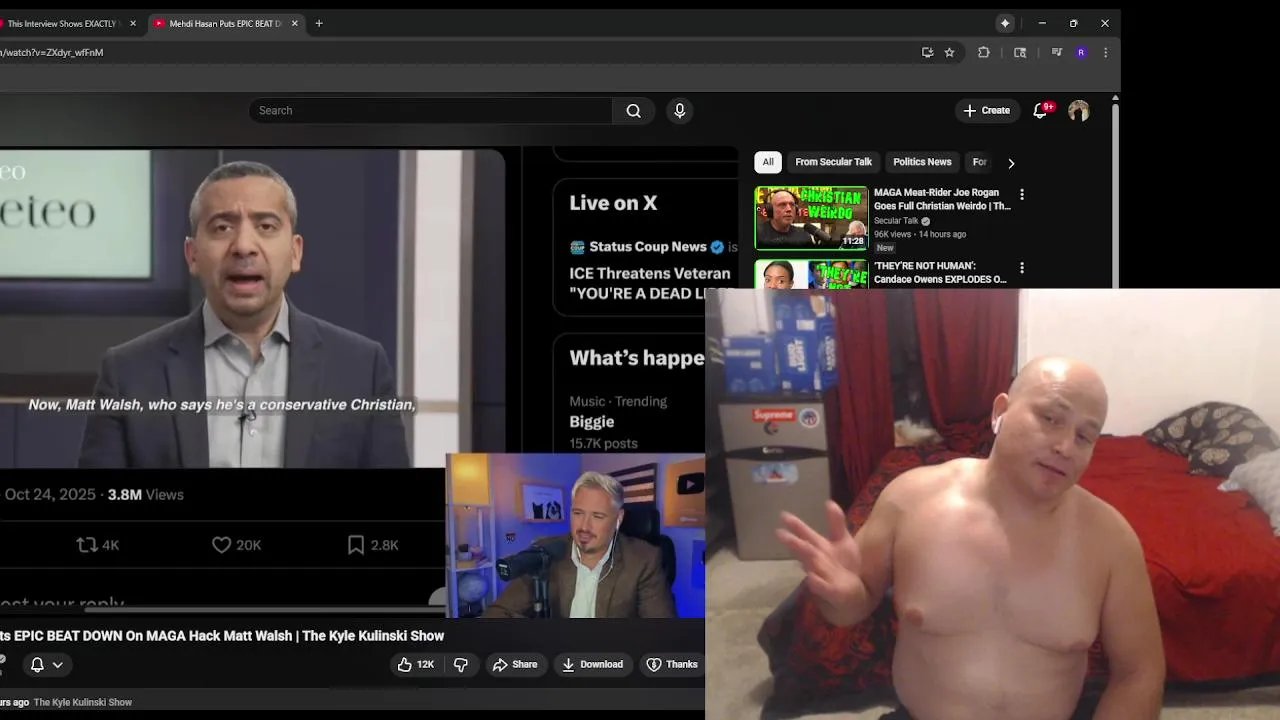This screenshot has height=720, width=1280.
Task: Open the Chrome profile R icon
Action: [1081, 53]
